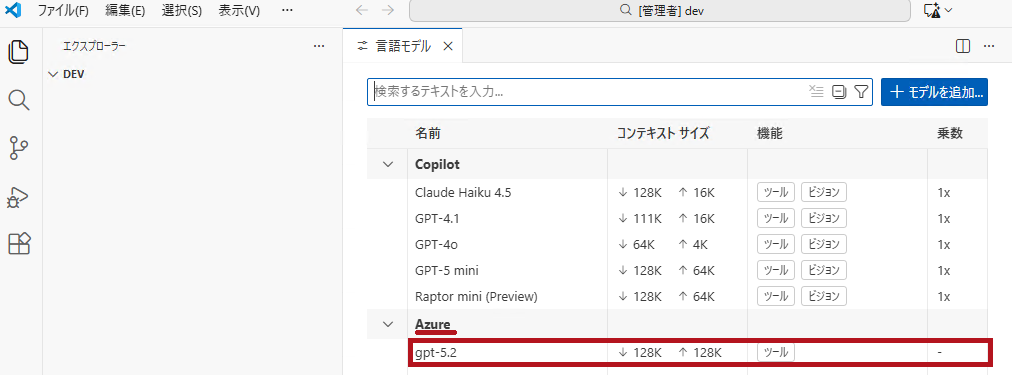Viewport: 1012px width, 375px height.
Task: Click the 乗数 column header
Action: [x=950, y=134]
